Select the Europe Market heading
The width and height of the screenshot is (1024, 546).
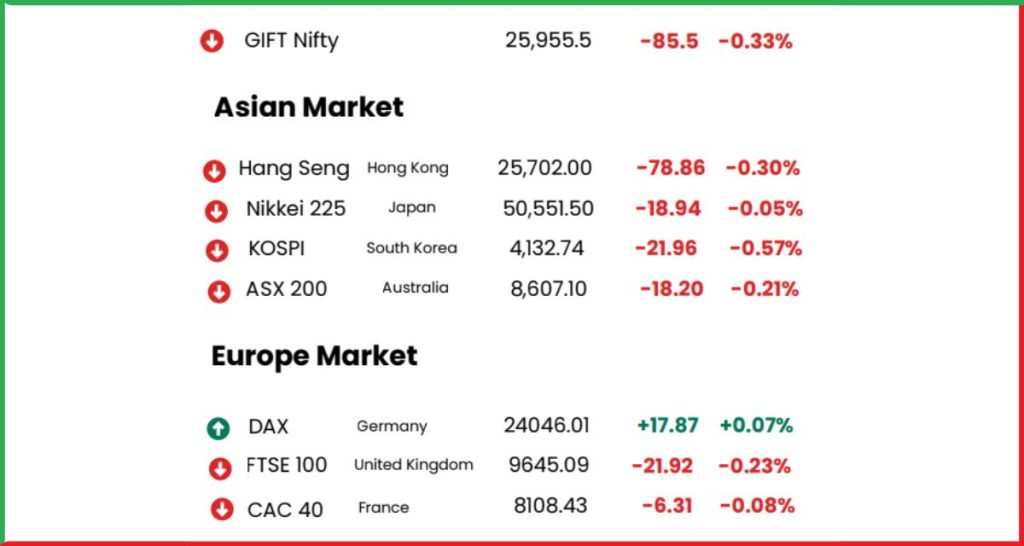314,356
